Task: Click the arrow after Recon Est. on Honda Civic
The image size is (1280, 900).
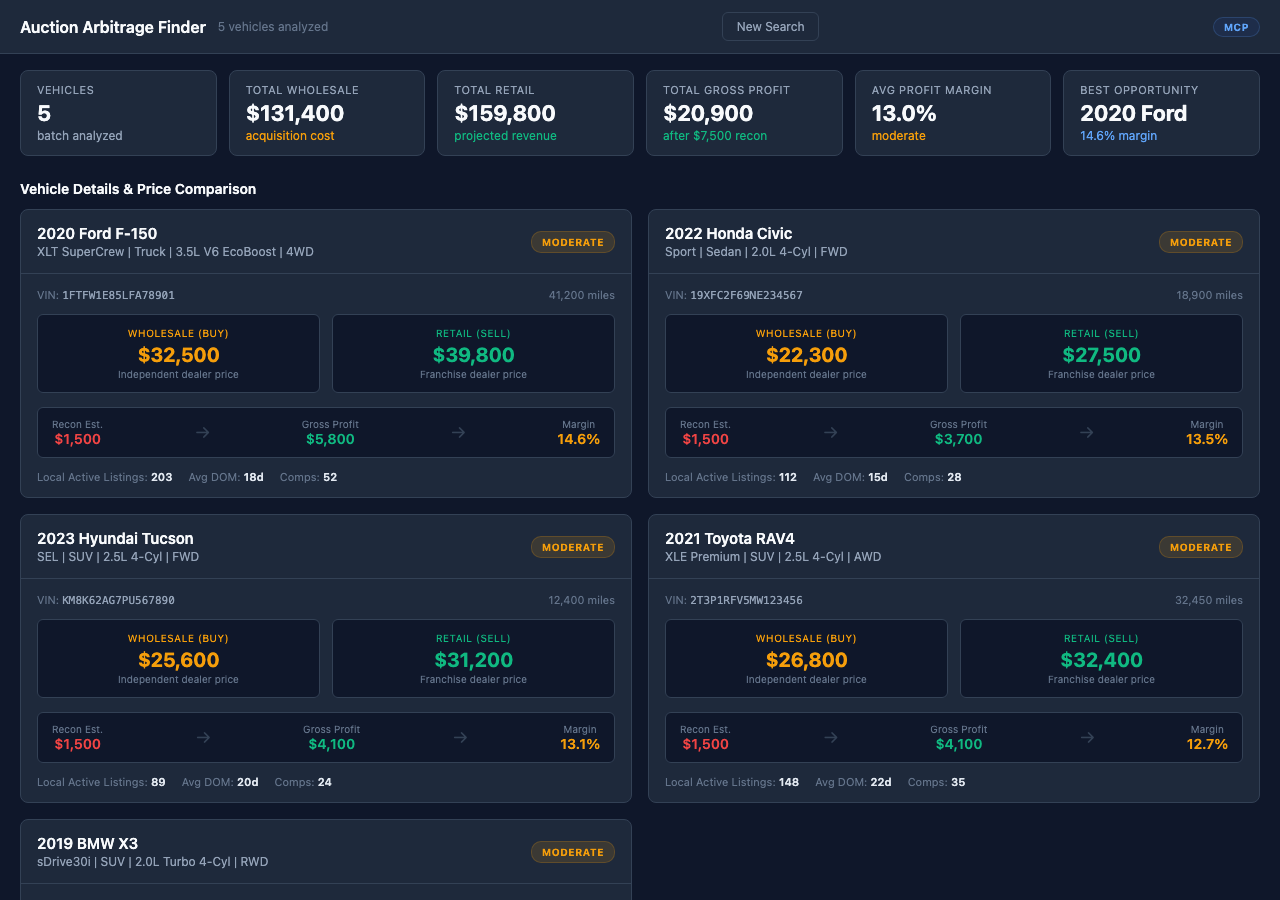Action: pyautogui.click(x=831, y=432)
